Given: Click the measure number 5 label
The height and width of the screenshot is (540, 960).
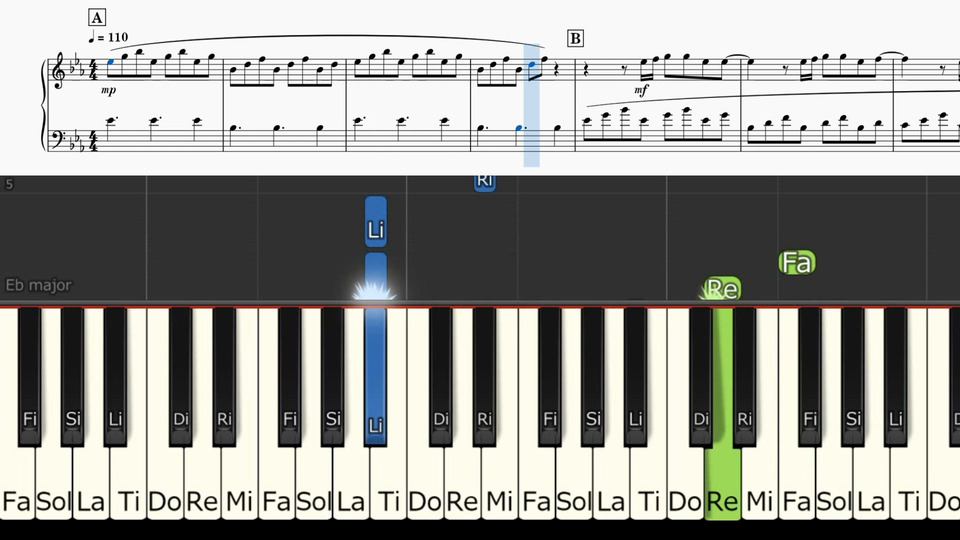Looking at the screenshot, I should tap(9, 184).
